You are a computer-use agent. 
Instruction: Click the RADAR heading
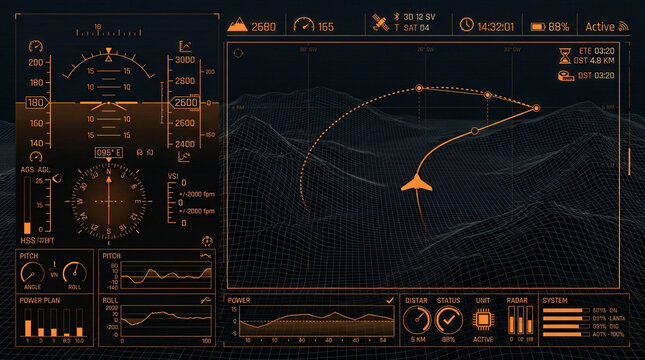(x=517, y=300)
